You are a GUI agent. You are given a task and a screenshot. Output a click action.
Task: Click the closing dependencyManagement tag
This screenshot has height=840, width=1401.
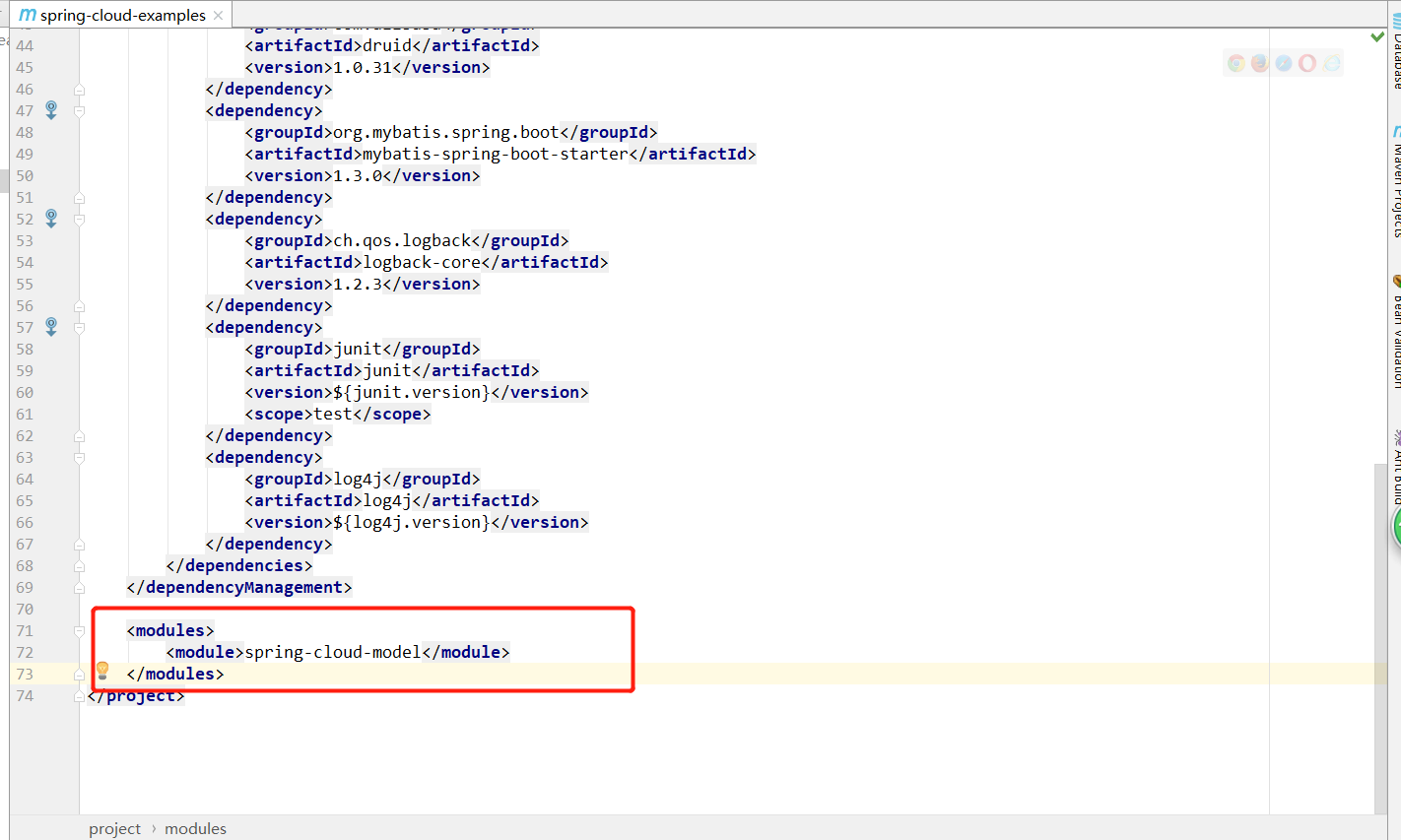click(x=239, y=587)
